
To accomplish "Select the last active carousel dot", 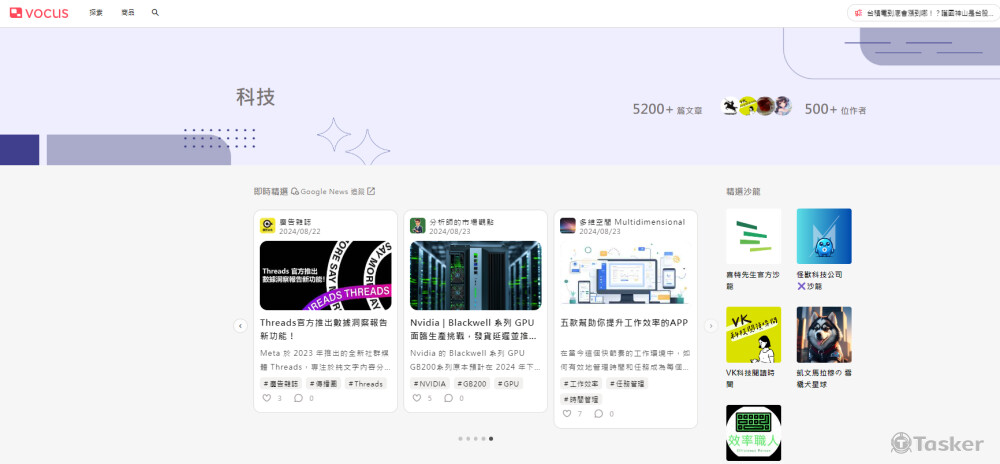I will [x=491, y=439].
